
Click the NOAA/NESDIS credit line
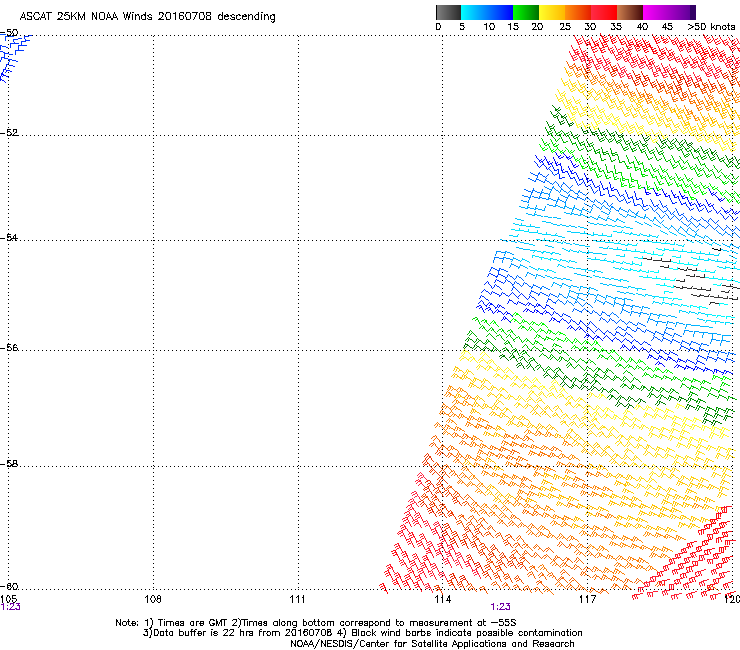coord(432,644)
